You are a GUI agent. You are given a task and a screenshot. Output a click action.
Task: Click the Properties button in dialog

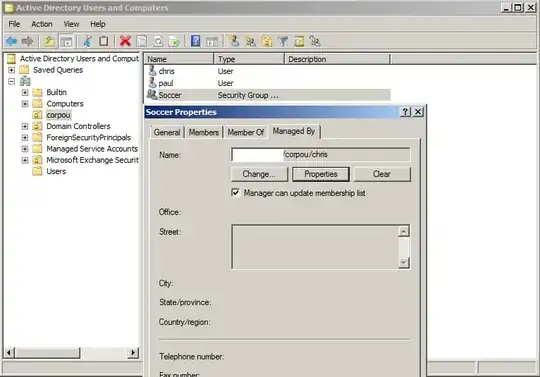tap(321, 174)
